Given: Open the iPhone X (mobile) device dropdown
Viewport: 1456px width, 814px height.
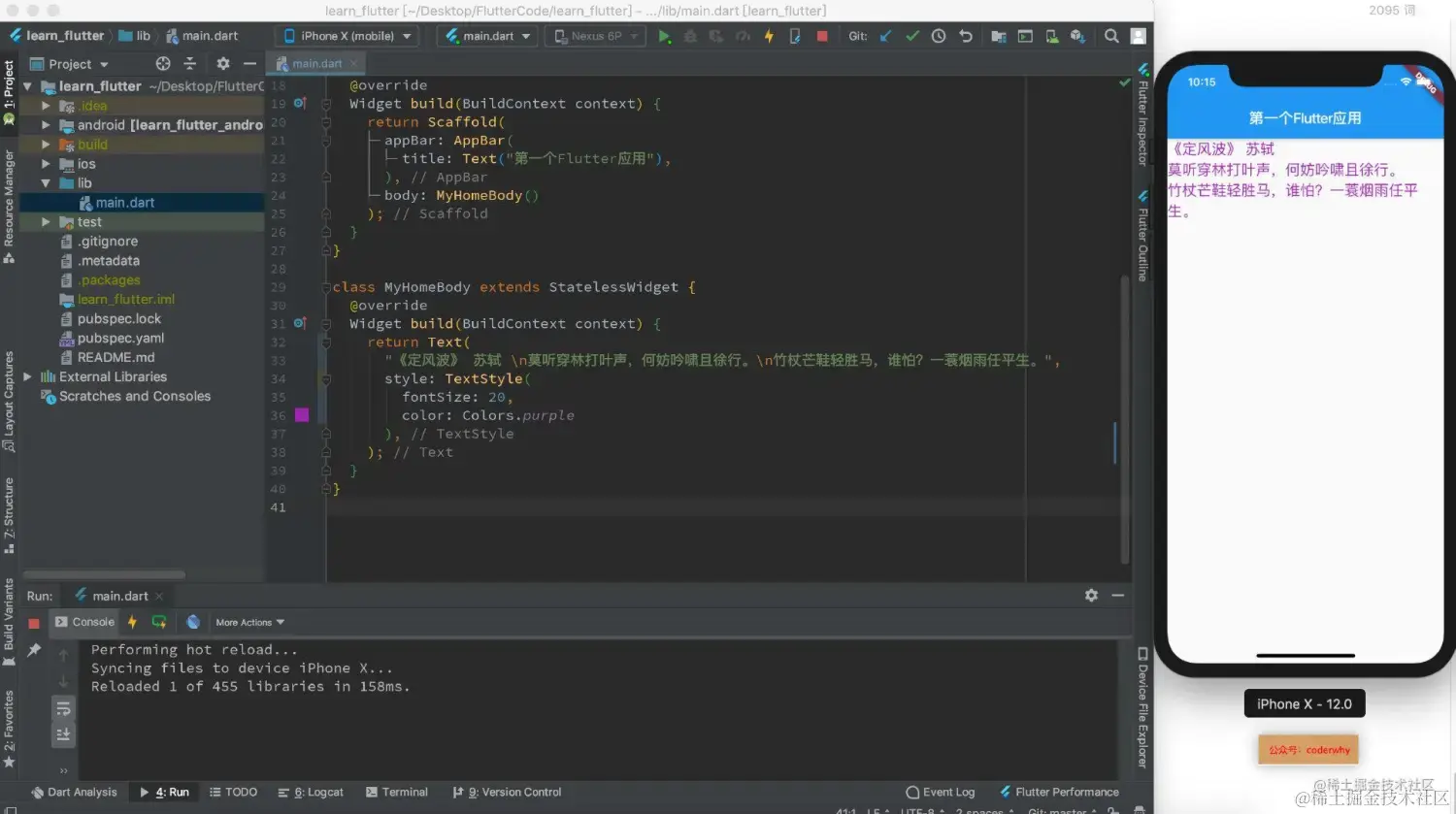Looking at the screenshot, I should click(x=347, y=36).
